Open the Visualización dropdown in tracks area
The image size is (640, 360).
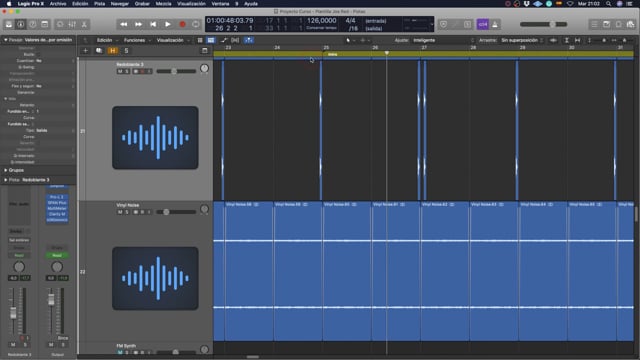pos(173,40)
